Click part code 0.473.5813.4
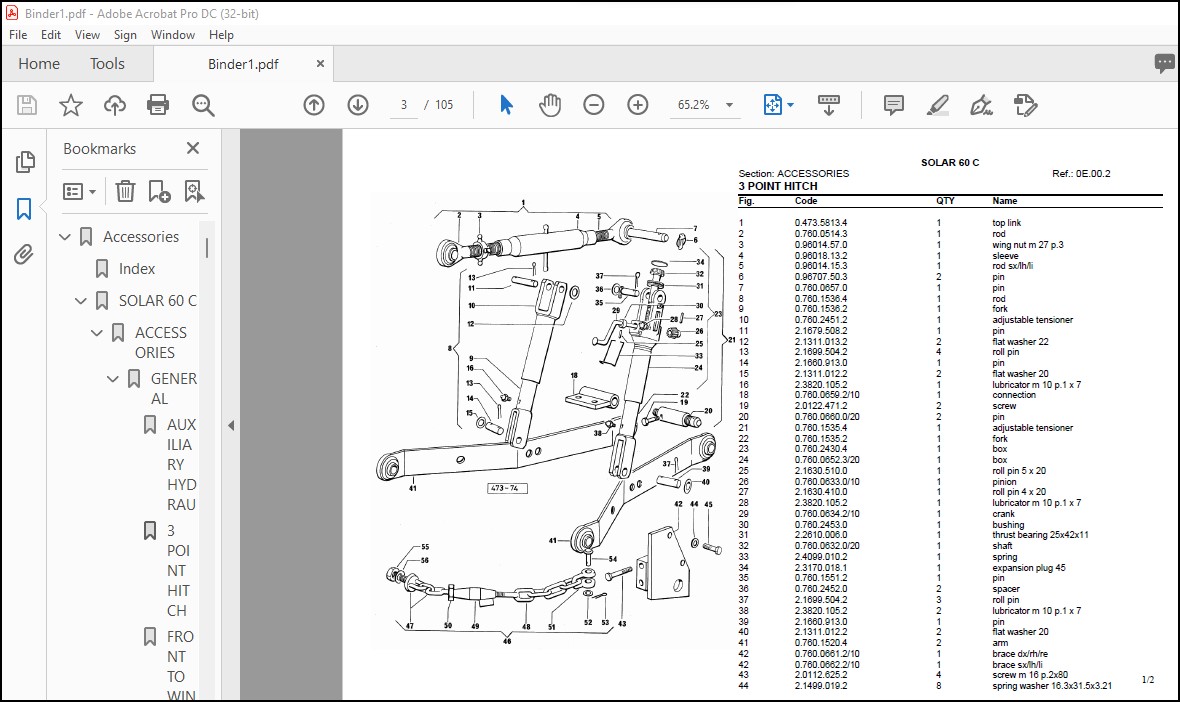This screenshot has width=1180, height=702. pos(821,223)
